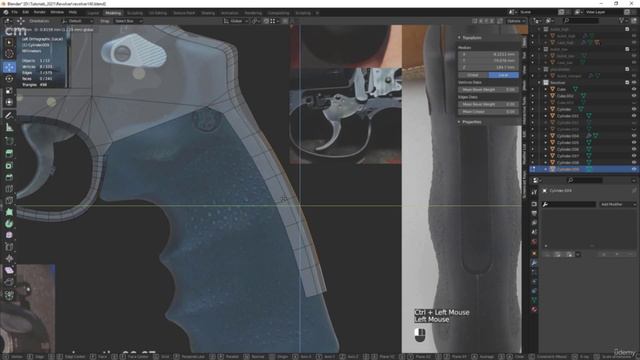Select the Rotate tool
The width and height of the screenshot is (640, 360).
(9, 79)
